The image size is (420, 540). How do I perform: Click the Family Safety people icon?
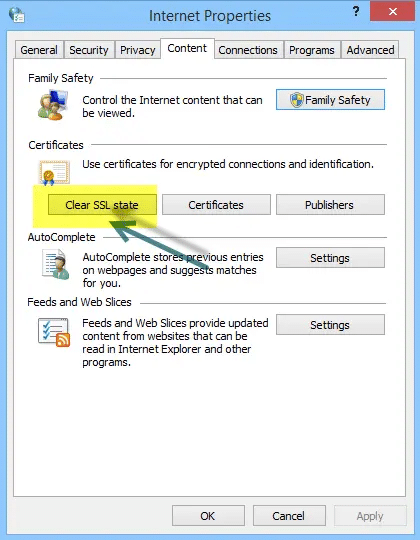(53, 105)
